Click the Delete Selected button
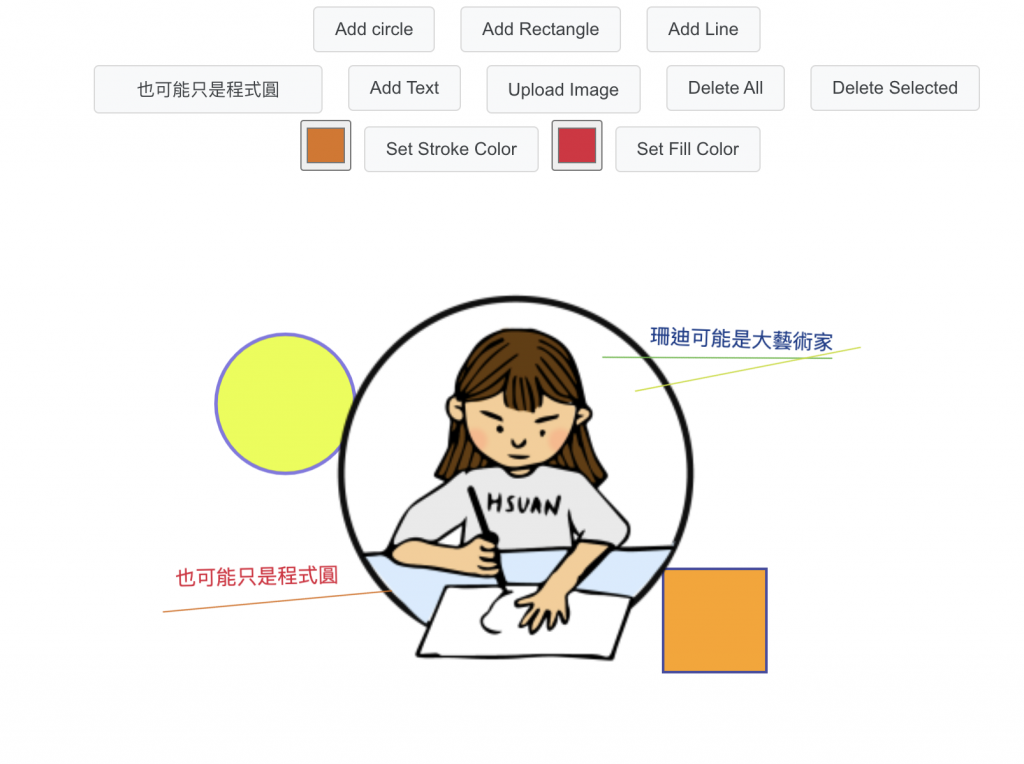 tap(895, 88)
